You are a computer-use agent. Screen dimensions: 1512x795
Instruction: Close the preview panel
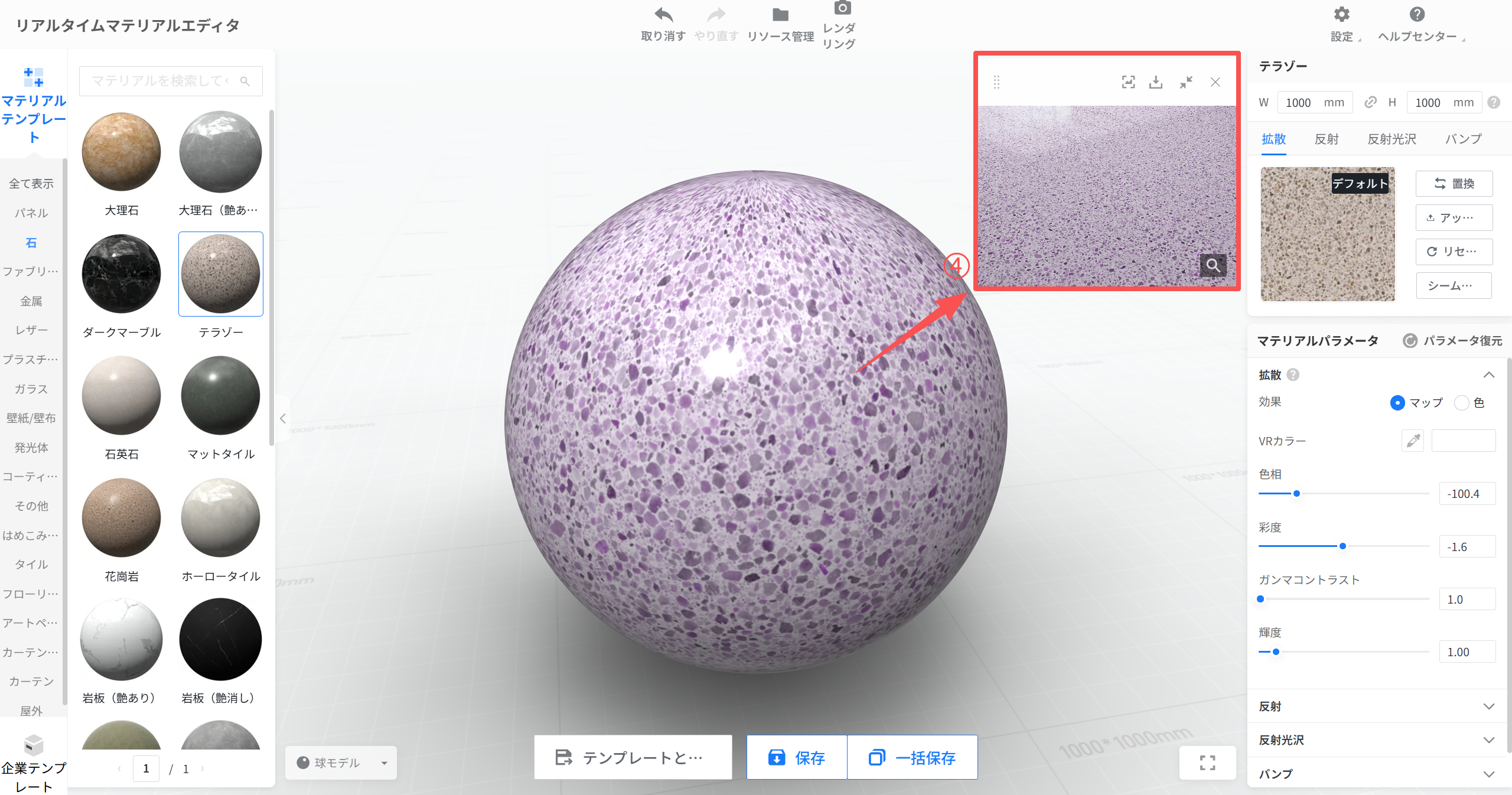(1216, 82)
